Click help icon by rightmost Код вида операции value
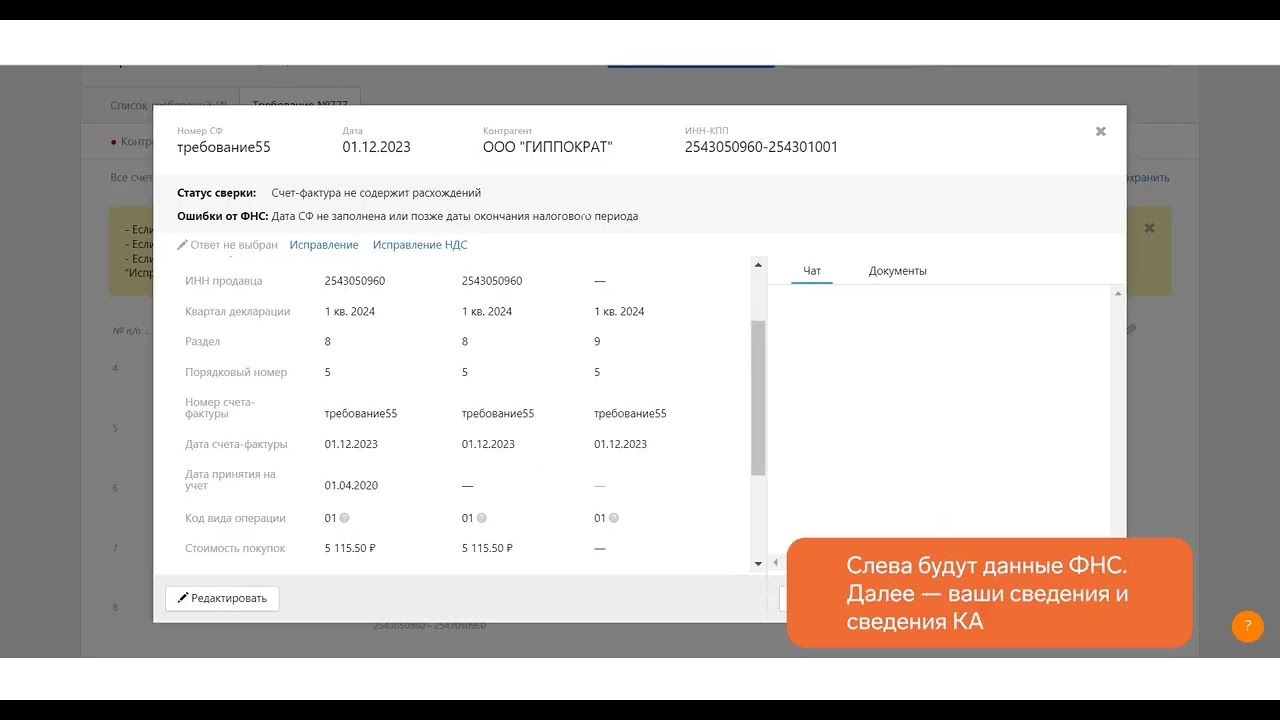 click(614, 518)
